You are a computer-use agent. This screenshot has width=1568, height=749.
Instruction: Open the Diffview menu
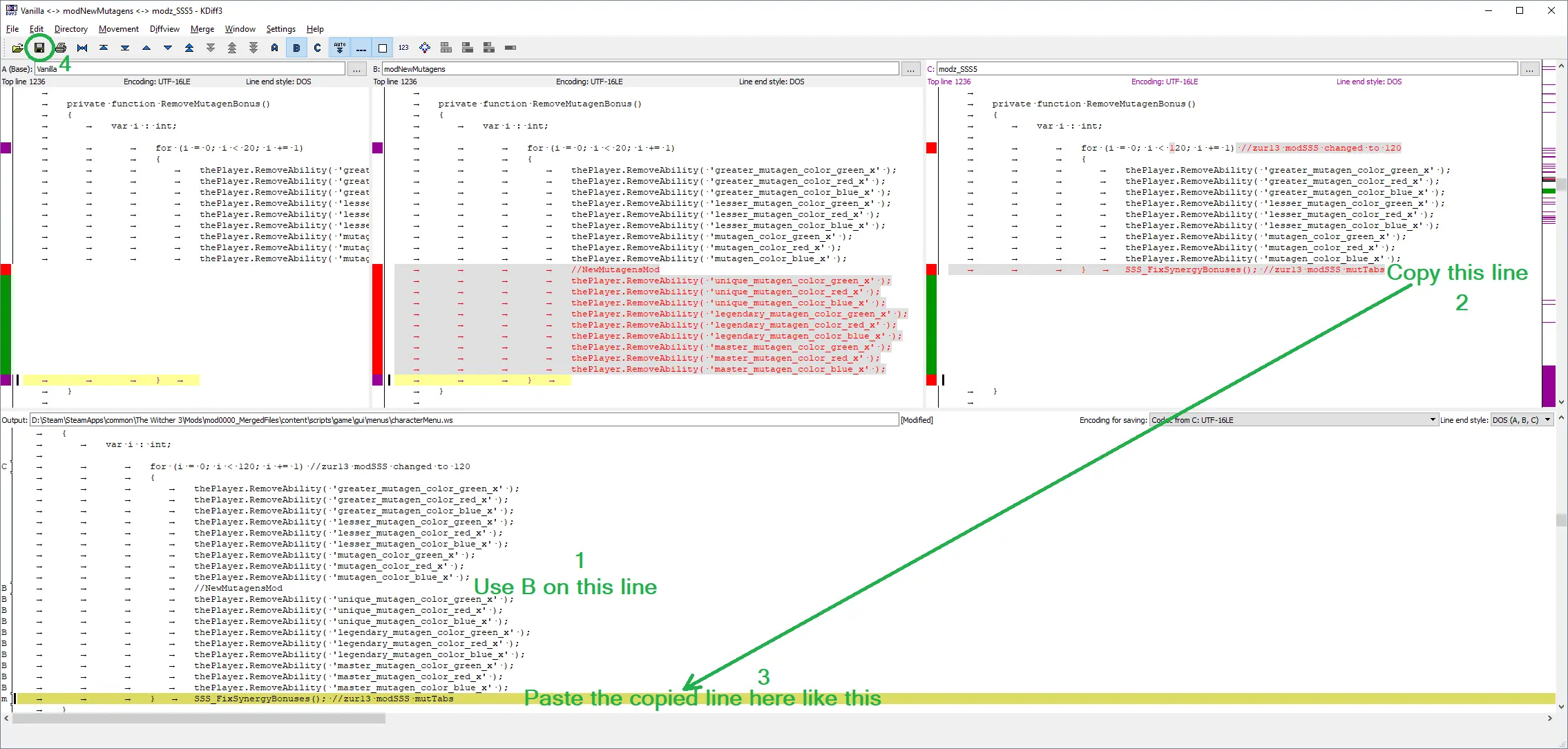(x=164, y=29)
